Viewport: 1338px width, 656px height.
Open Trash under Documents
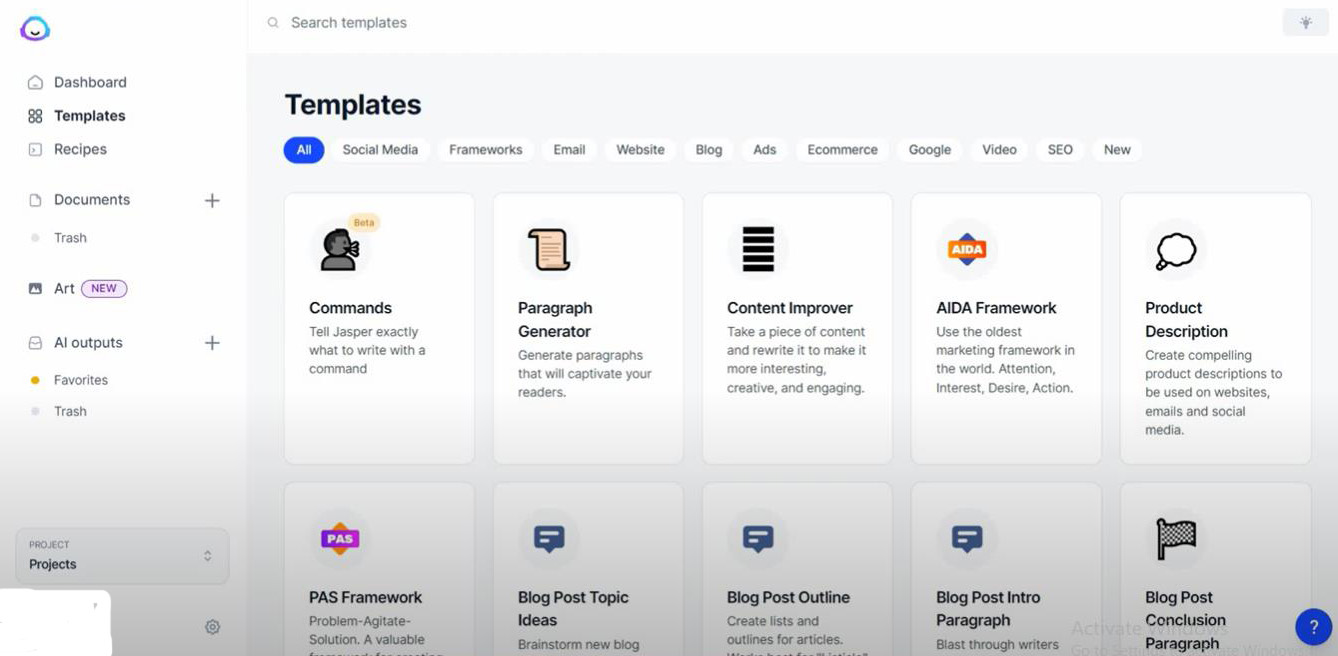tap(70, 238)
